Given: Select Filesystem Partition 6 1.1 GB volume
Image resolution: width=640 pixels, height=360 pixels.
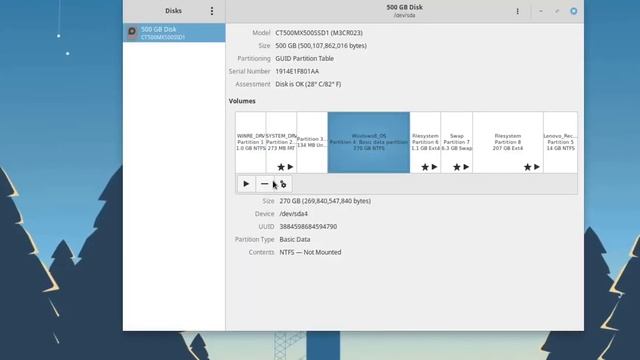Looking at the screenshot, I should (425, 142).
